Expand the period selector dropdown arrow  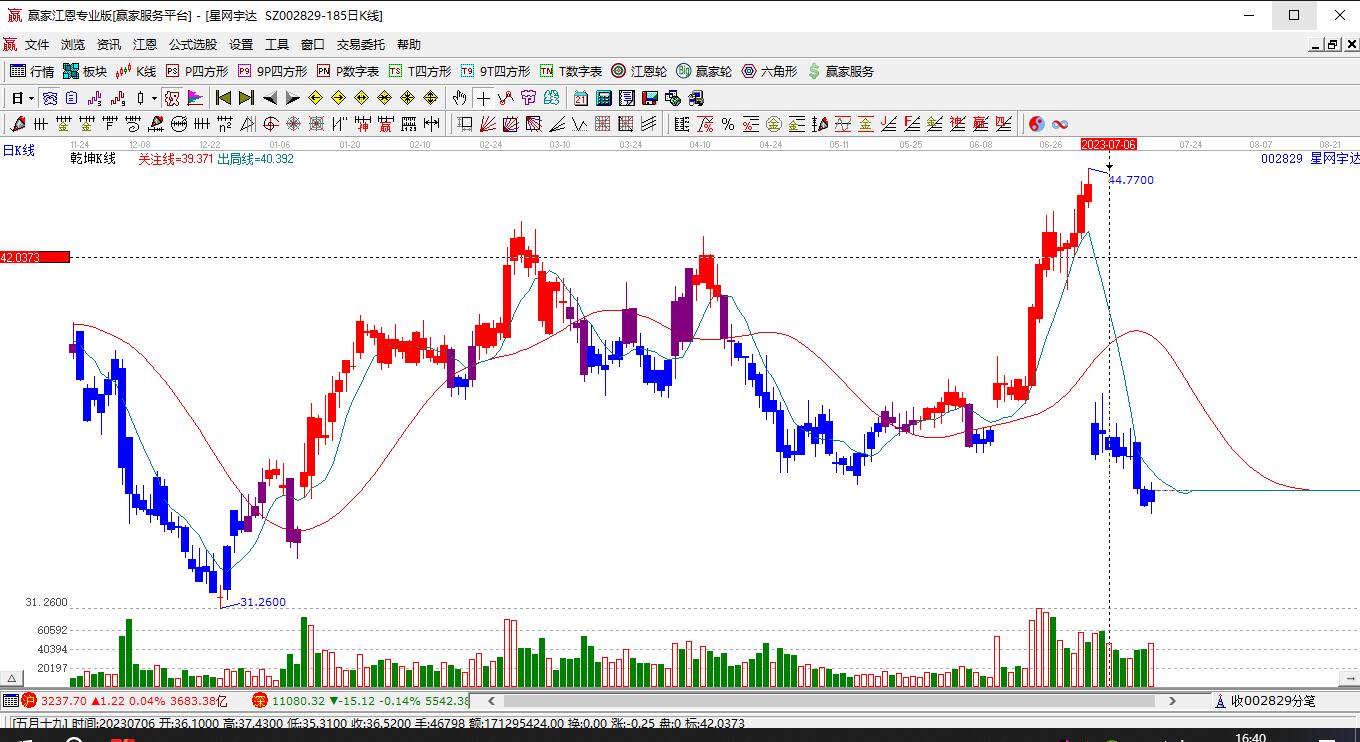tap(32, 98)
